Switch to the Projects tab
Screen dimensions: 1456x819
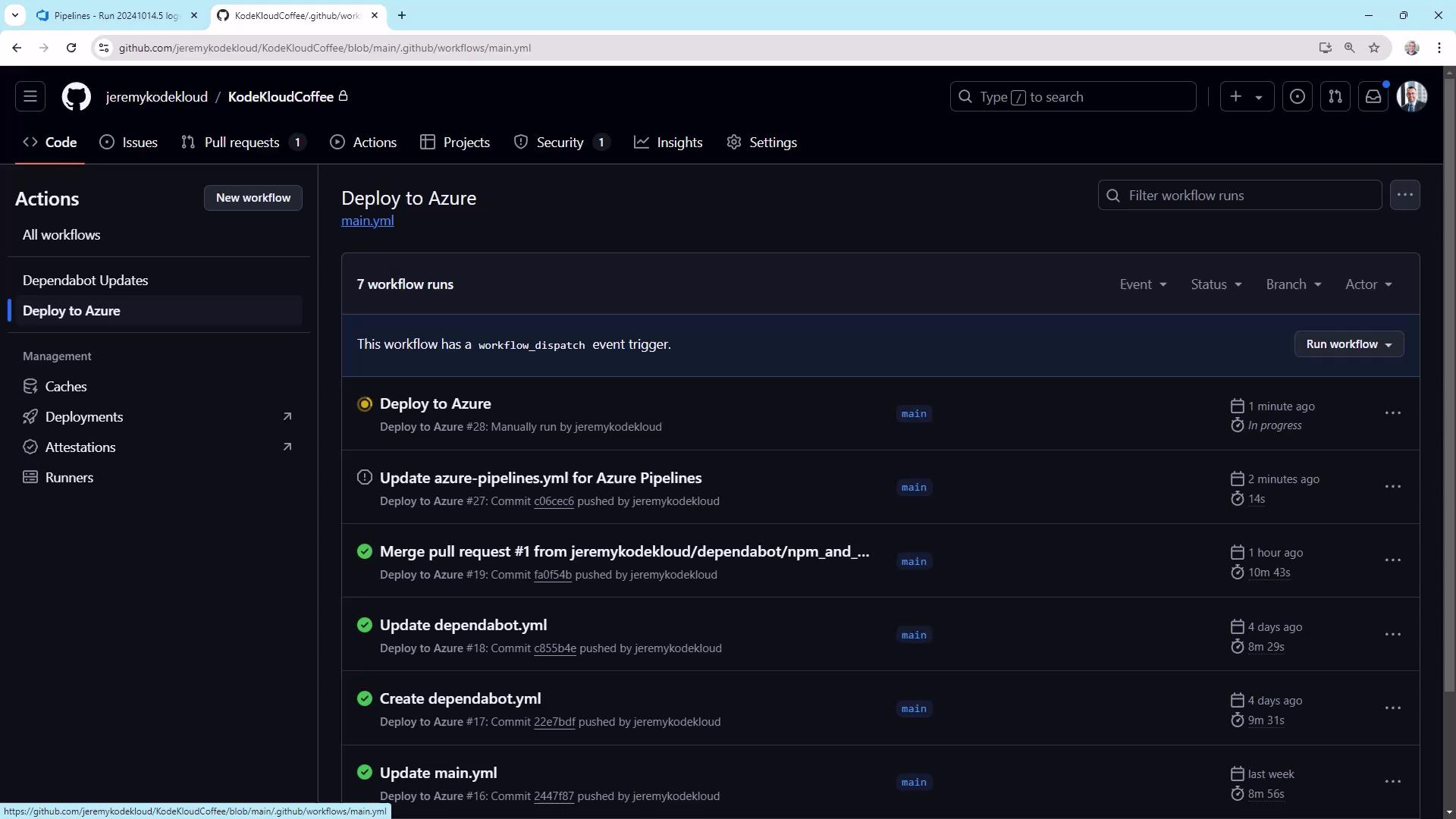(x=455, y=143)
